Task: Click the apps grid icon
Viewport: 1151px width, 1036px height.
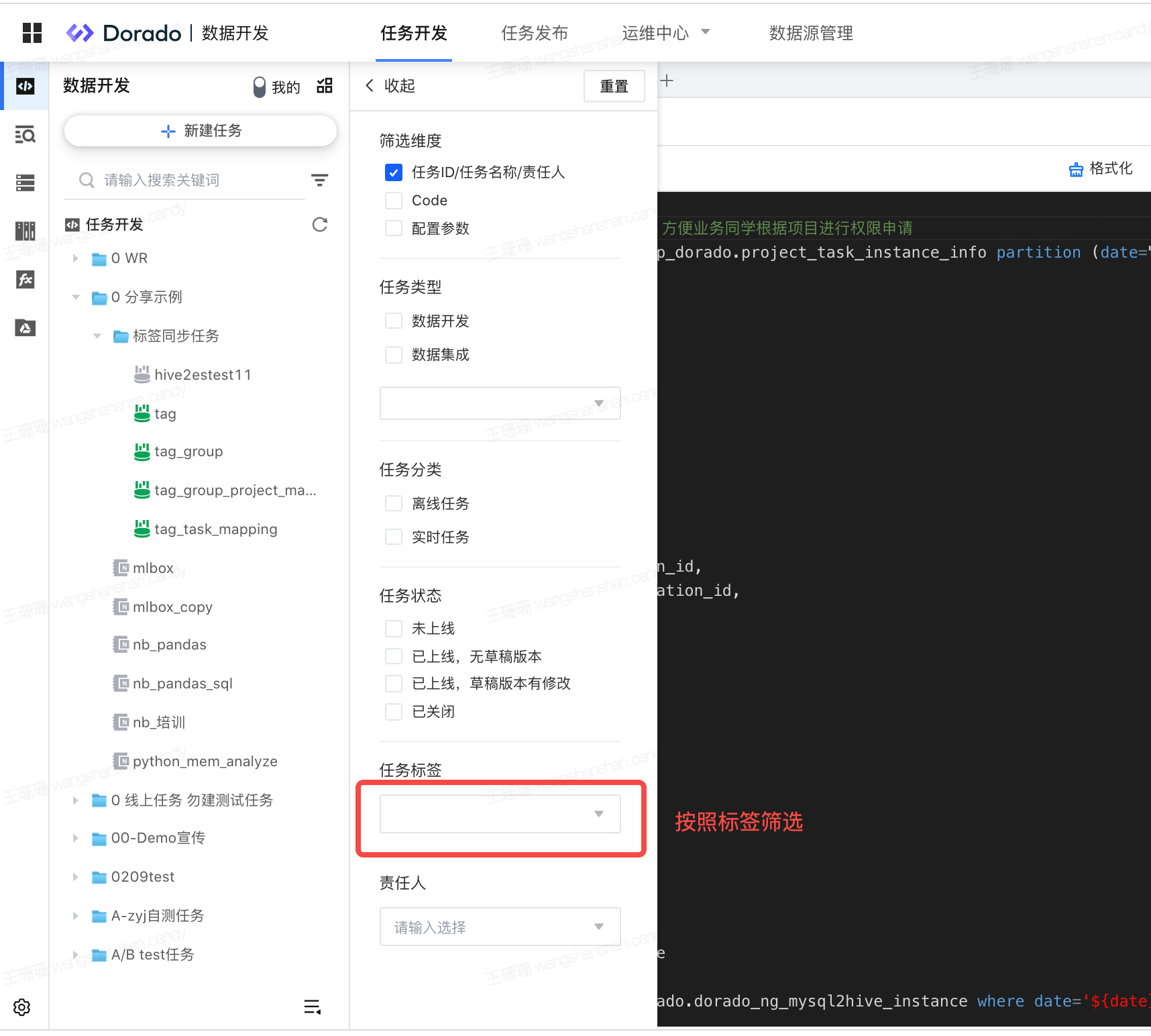Action: pos(32,33)
